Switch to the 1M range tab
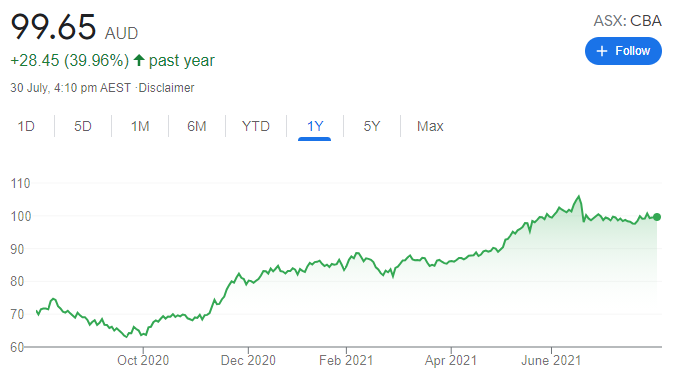 pyautogui.click(x=140, y=126)
